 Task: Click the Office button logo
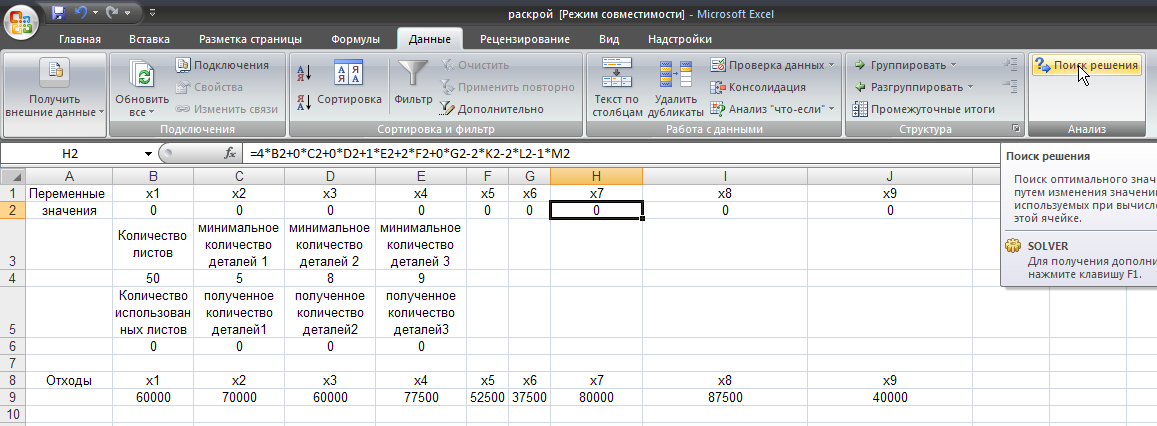[22, 21]
